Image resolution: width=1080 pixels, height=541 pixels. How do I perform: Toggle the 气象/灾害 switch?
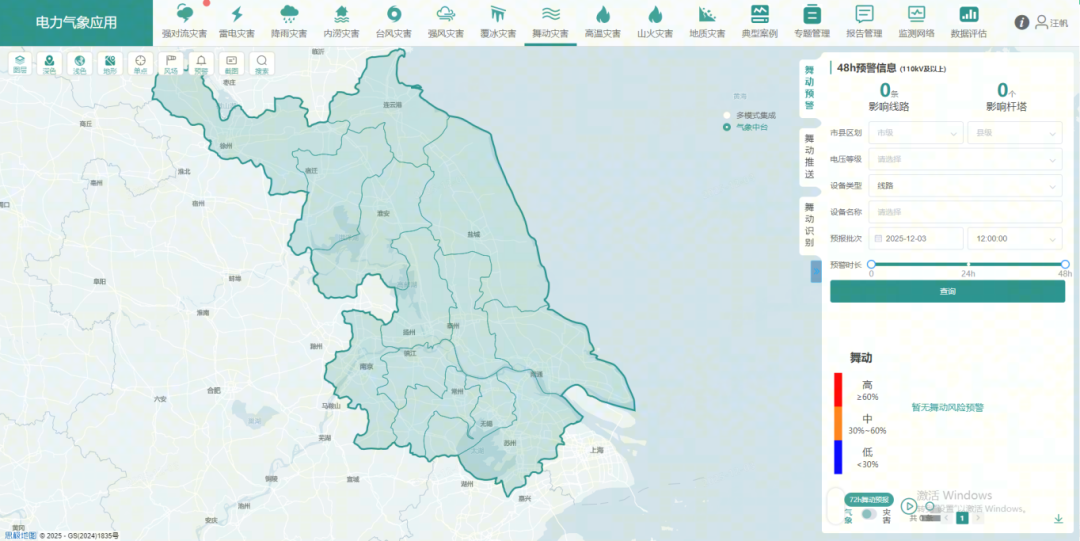click(x=868, y=514)
